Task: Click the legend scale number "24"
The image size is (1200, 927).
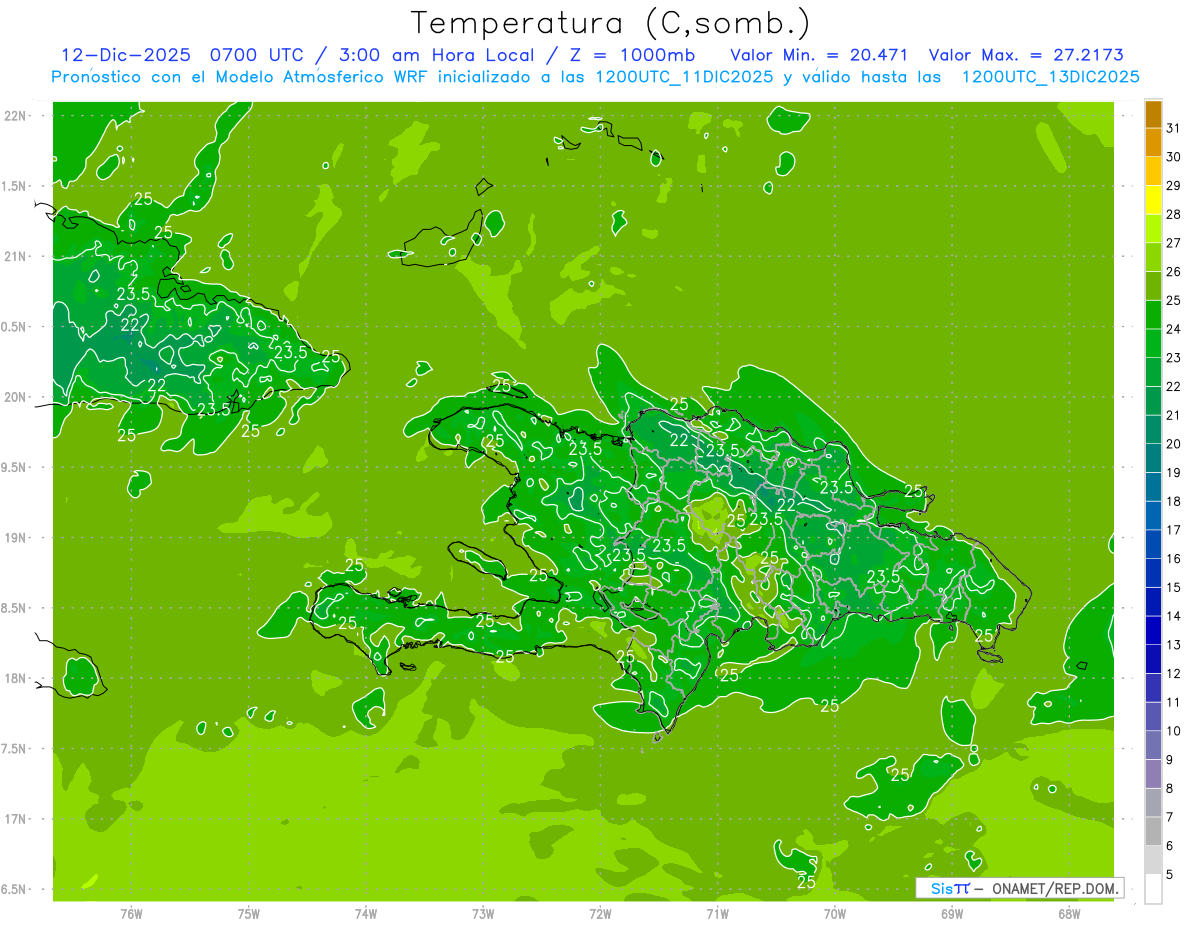Action: [1174, 329]
